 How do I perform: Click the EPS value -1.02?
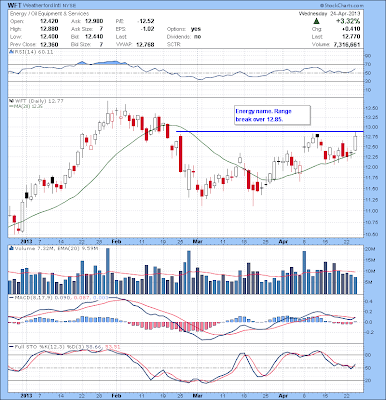(148, 29)
